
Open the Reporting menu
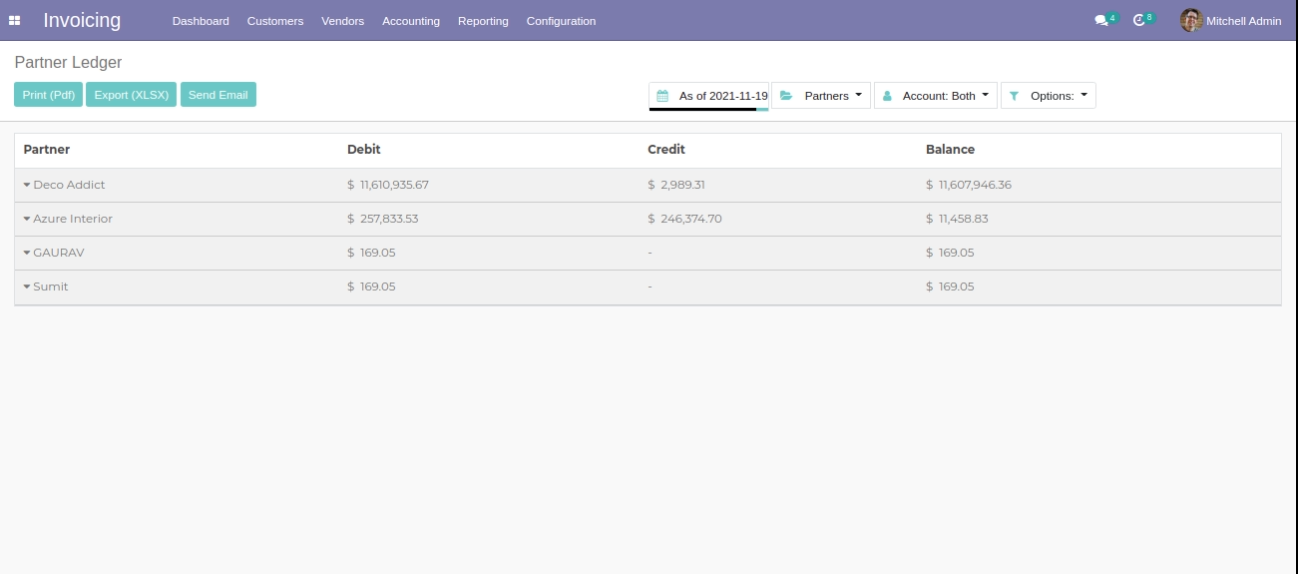coord(483,21)
